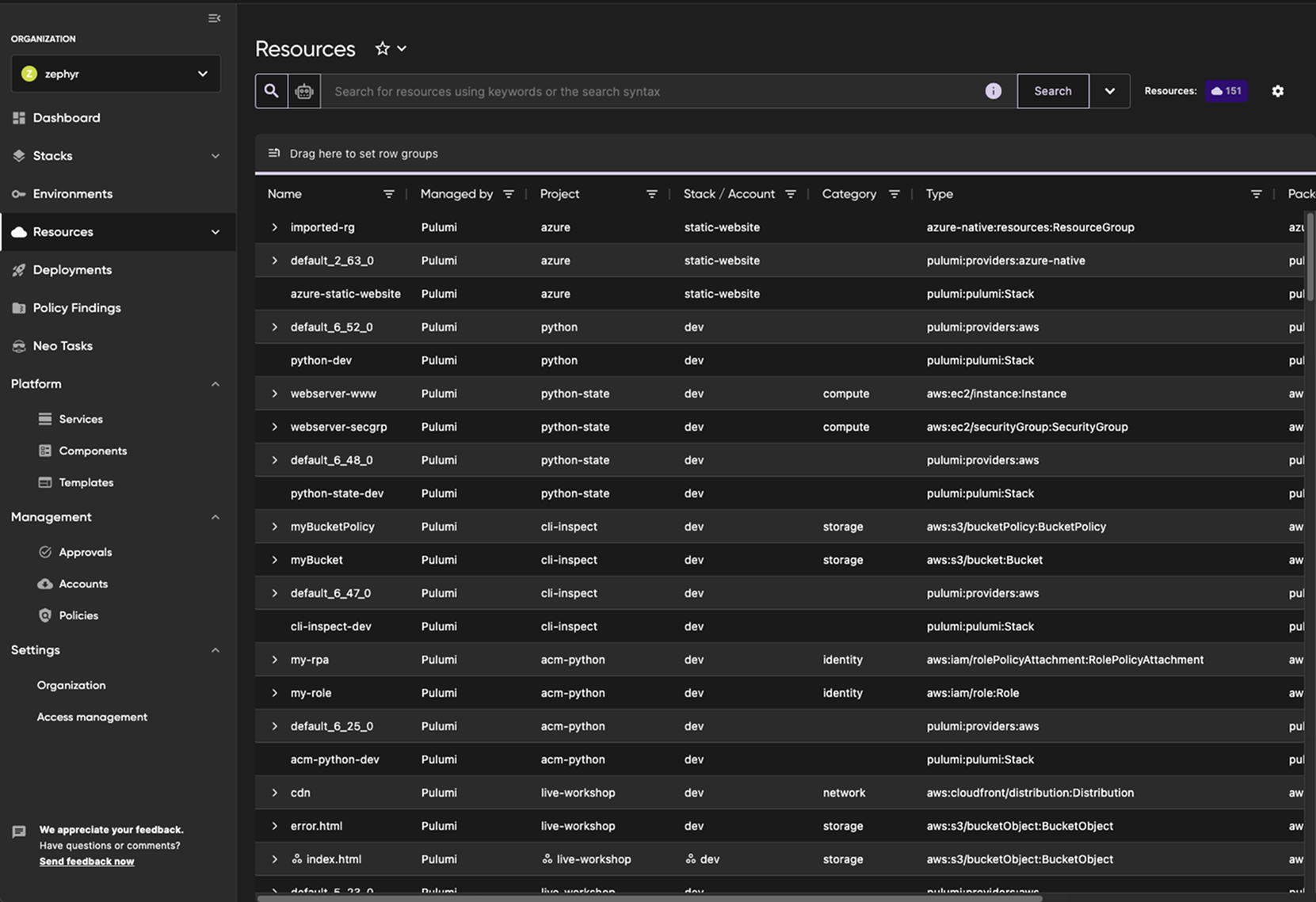Screen dimensions: 1316x902
Task: Click the Approvals checkmark icon
Action: point(45,552)
